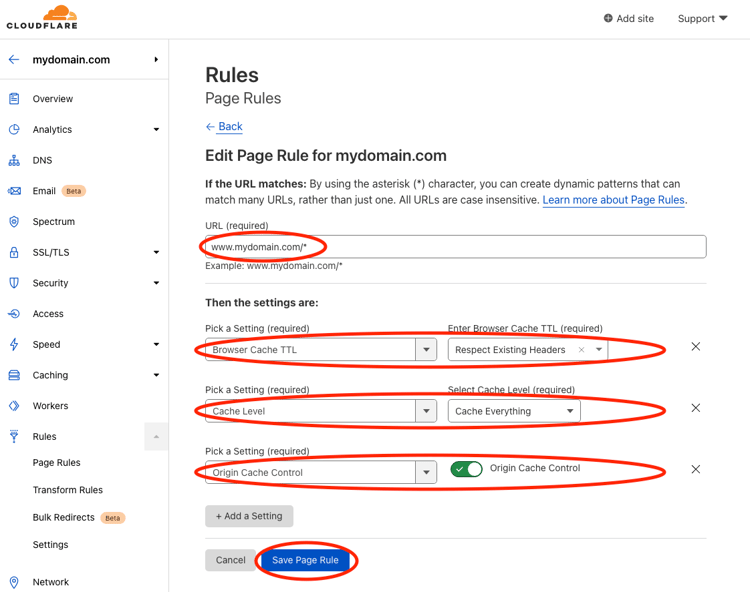This screenshot has width=750, height=592.
Task: Toggle the Origin Cache Control switch
Action: pos(466,469)
